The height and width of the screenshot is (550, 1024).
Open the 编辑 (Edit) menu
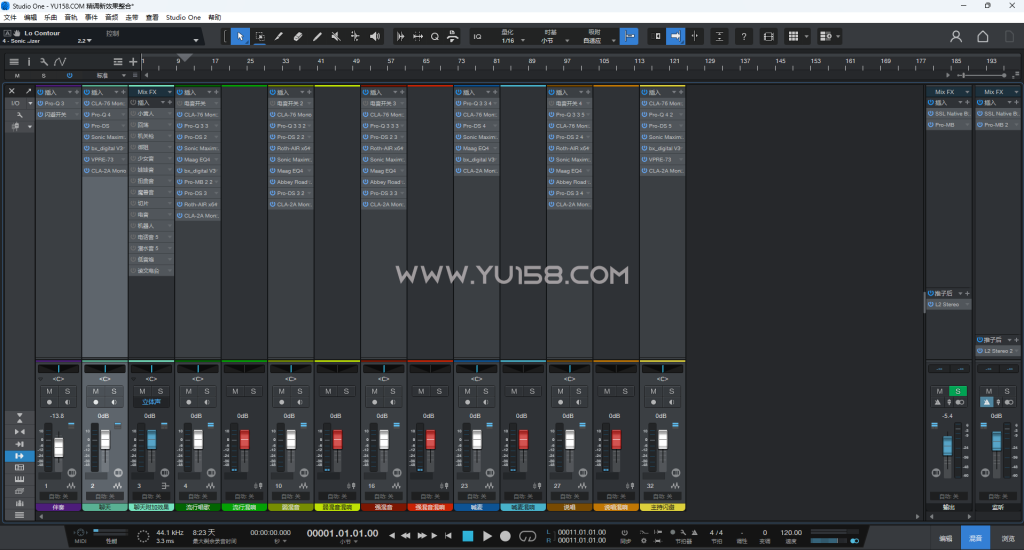pos(31,18)
